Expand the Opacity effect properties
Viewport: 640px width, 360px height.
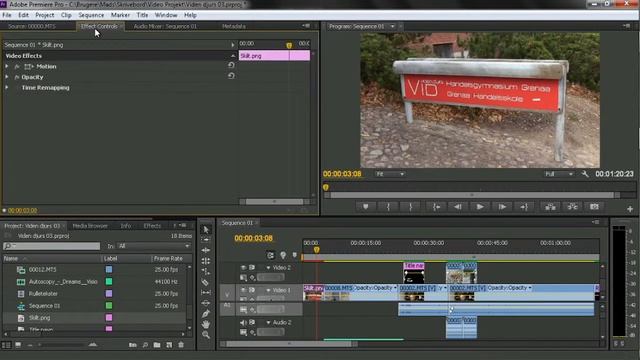tap(7, 77)
